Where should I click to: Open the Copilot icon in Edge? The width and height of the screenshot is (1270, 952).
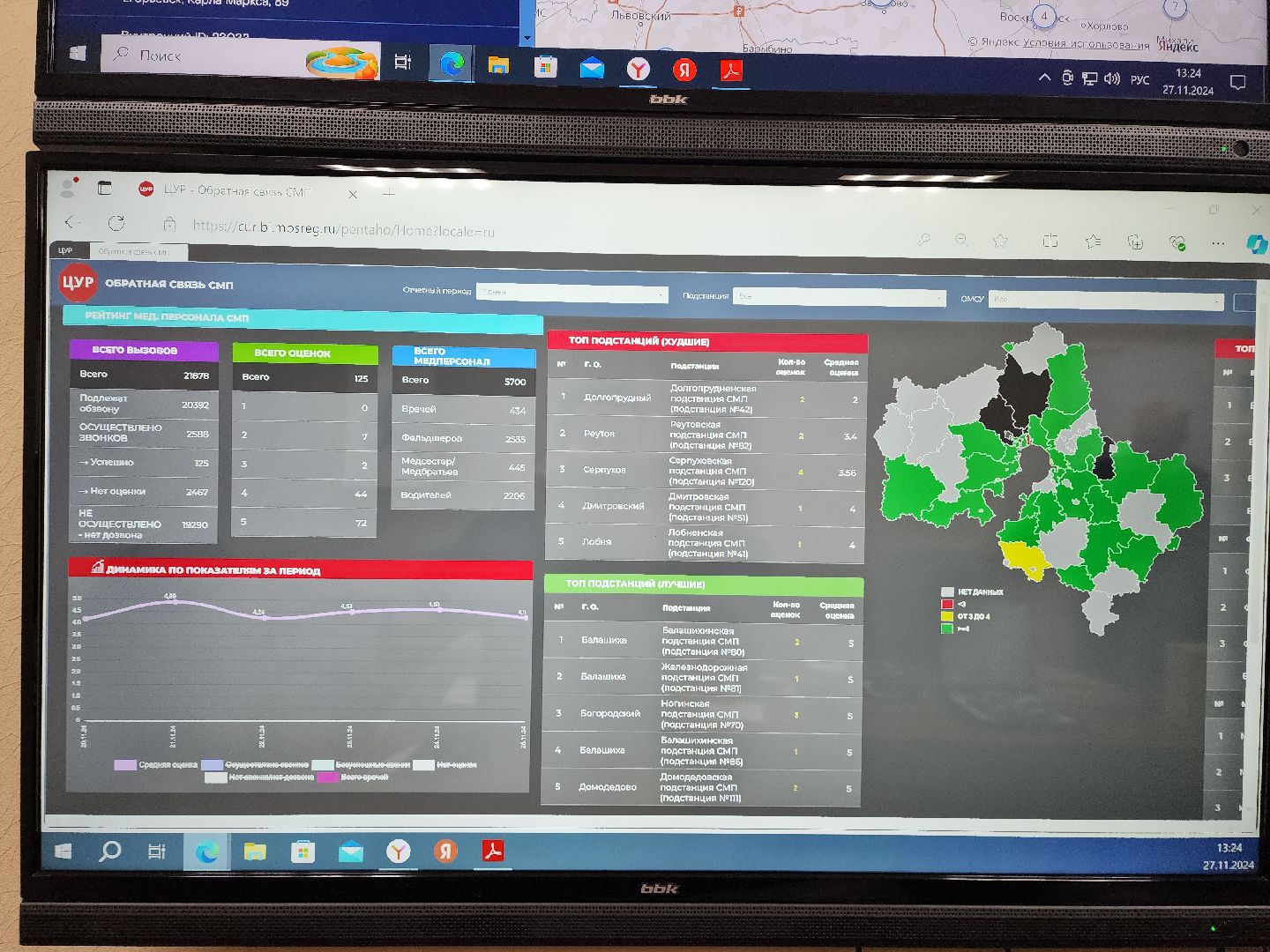(x=1256, y=244)
